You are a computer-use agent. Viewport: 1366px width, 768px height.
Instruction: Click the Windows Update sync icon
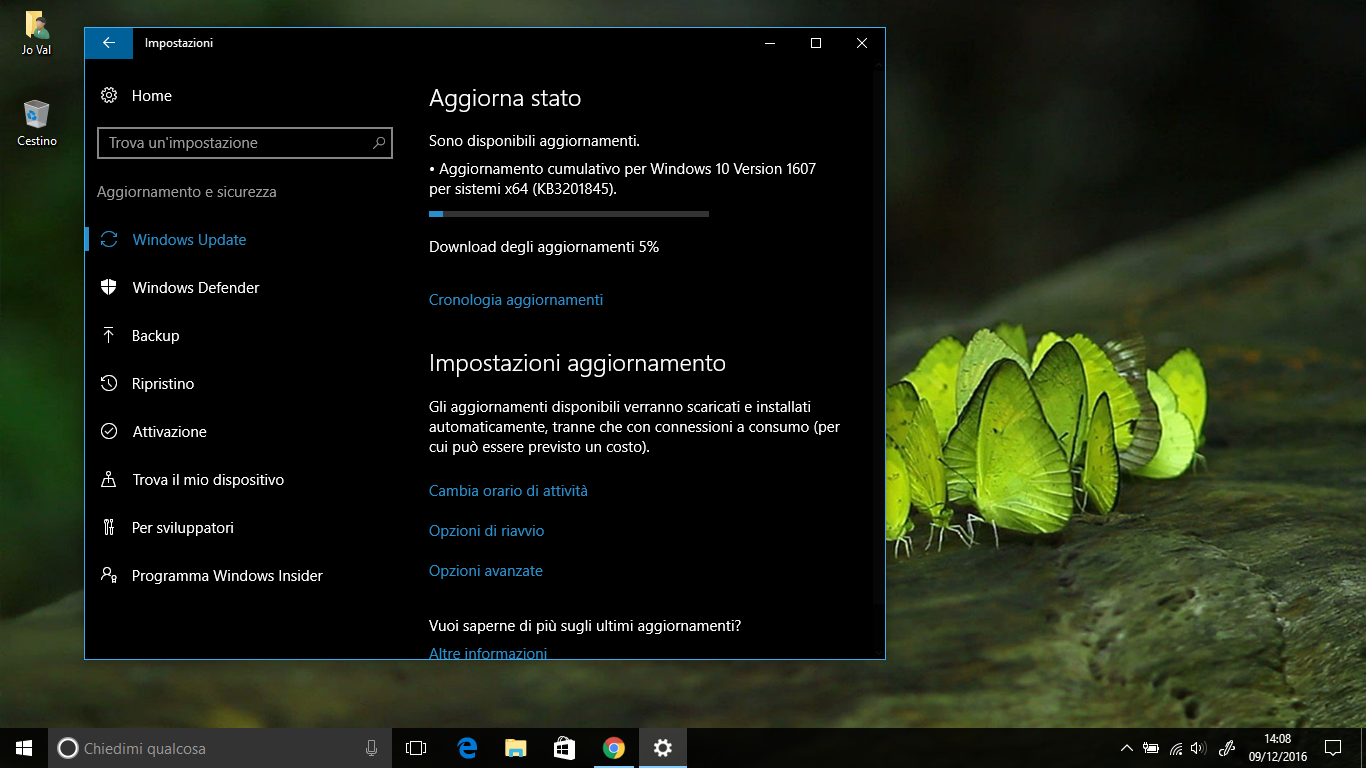[x=109, y=240]
